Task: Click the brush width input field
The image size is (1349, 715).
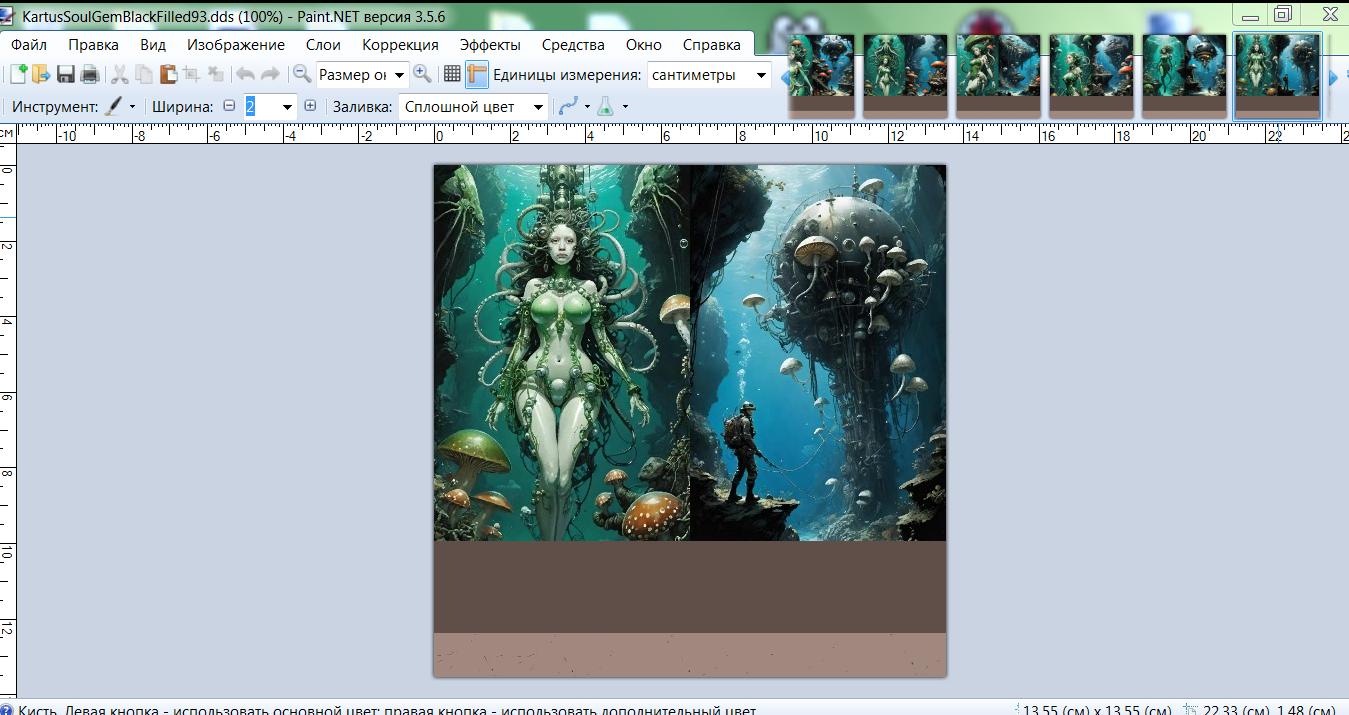Action: pyautogui.click(x=260, y=106)
